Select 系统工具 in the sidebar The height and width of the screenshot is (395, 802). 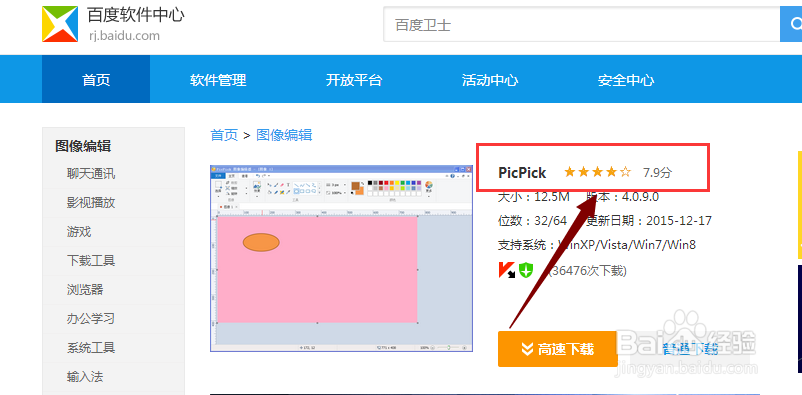point(91,348)
